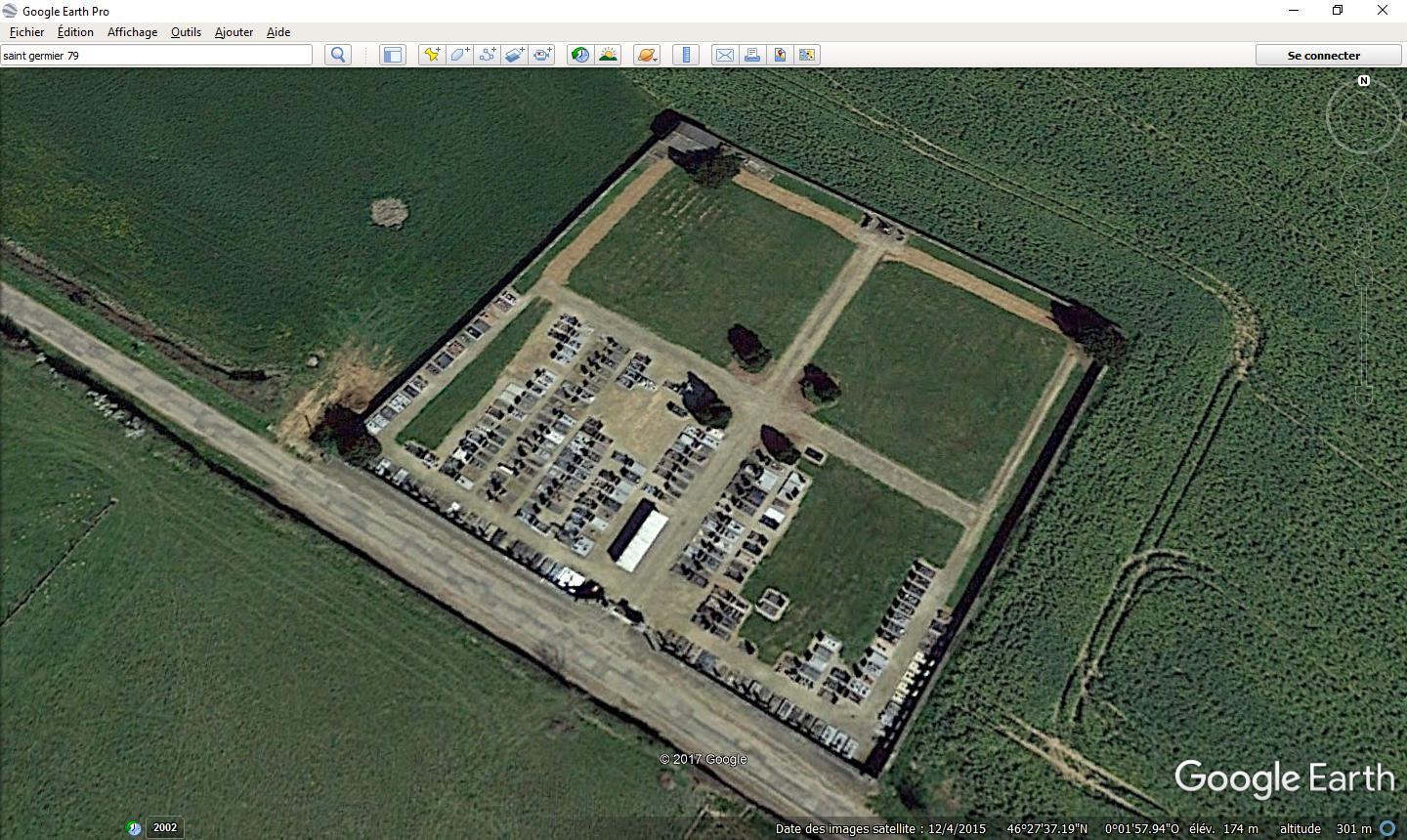Click the streaming indicator circle in status bar
1407x840 pixels.
pos(1387,828)
